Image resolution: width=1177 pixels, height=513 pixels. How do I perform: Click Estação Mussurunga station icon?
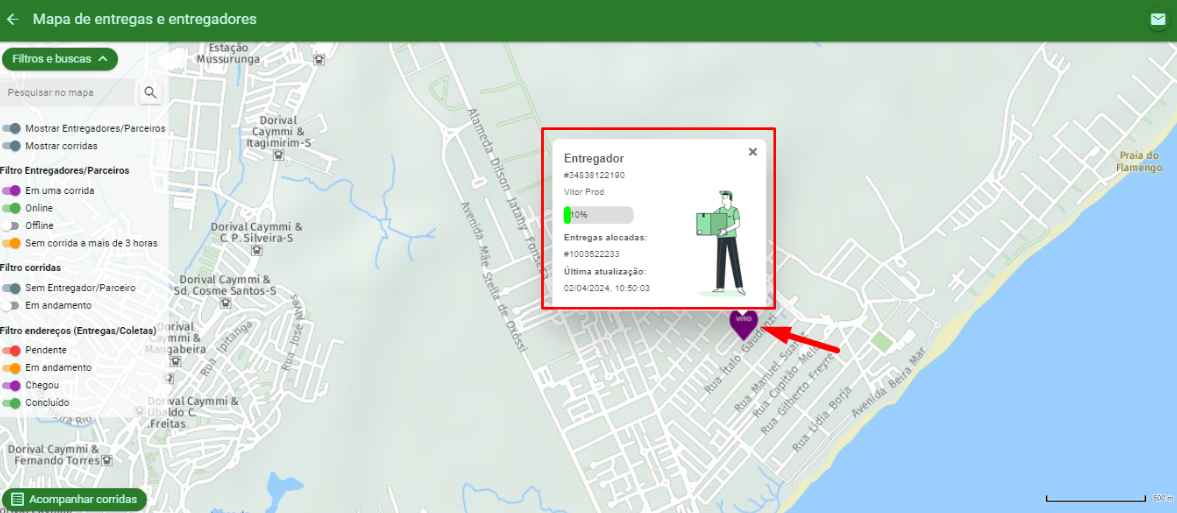pyautogui.click(x=320, y=59)
